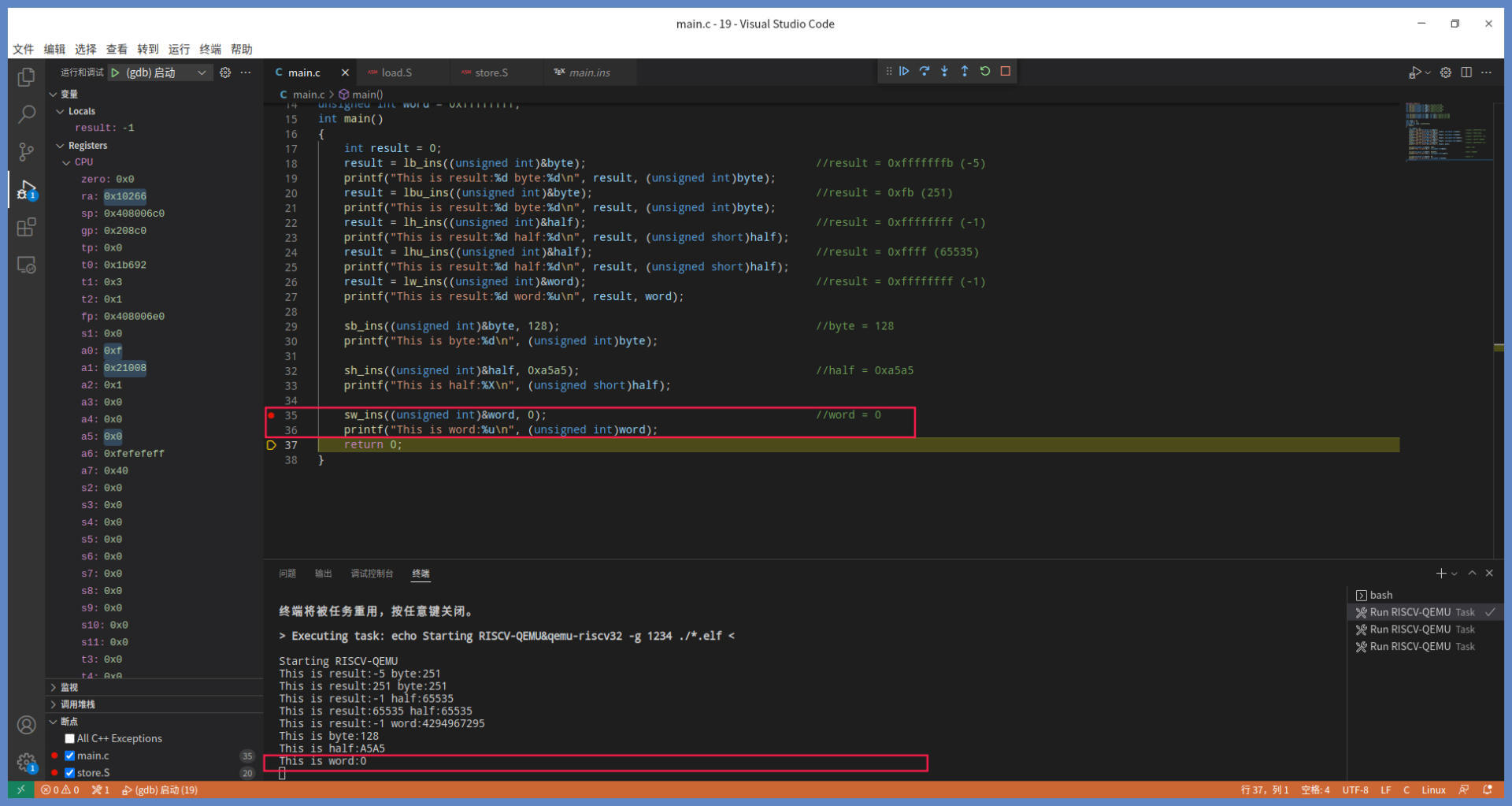This screenshot has height=806, width=1512.
Task: Restart the debug session
Action: [x=985, y=71]
